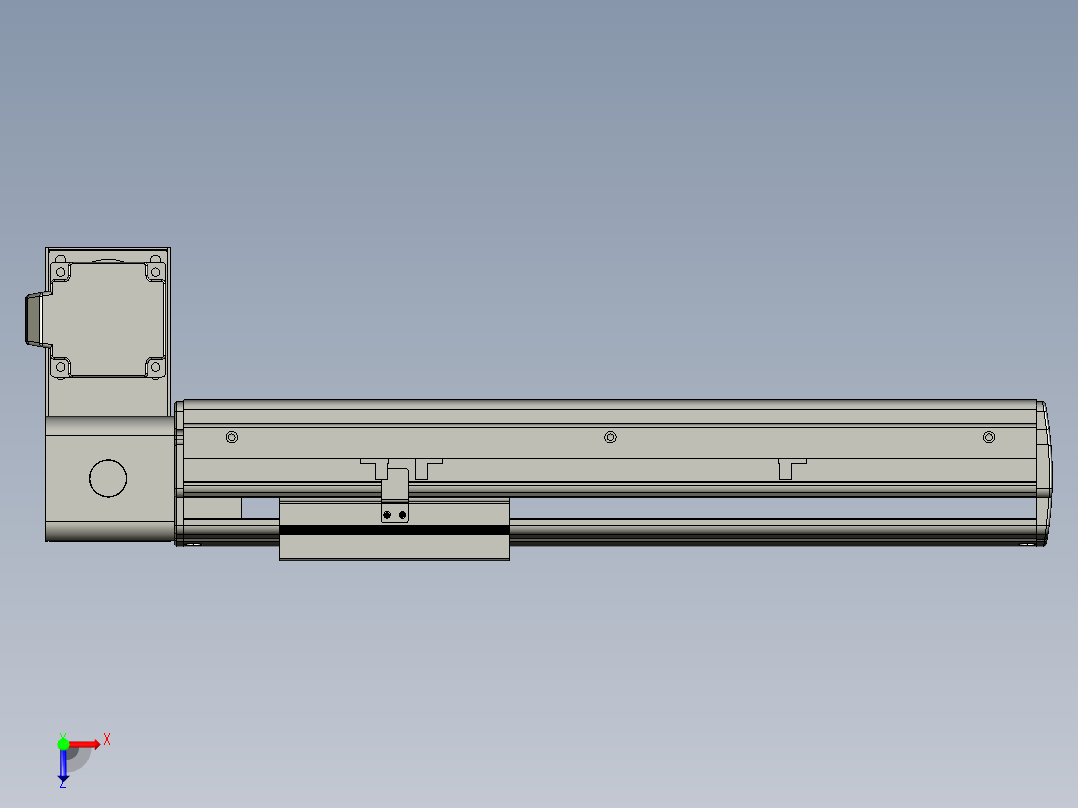1078x808 pixels.
Task: Select the leftmost screw on the rail cover
Action: [x=232, y=437]
